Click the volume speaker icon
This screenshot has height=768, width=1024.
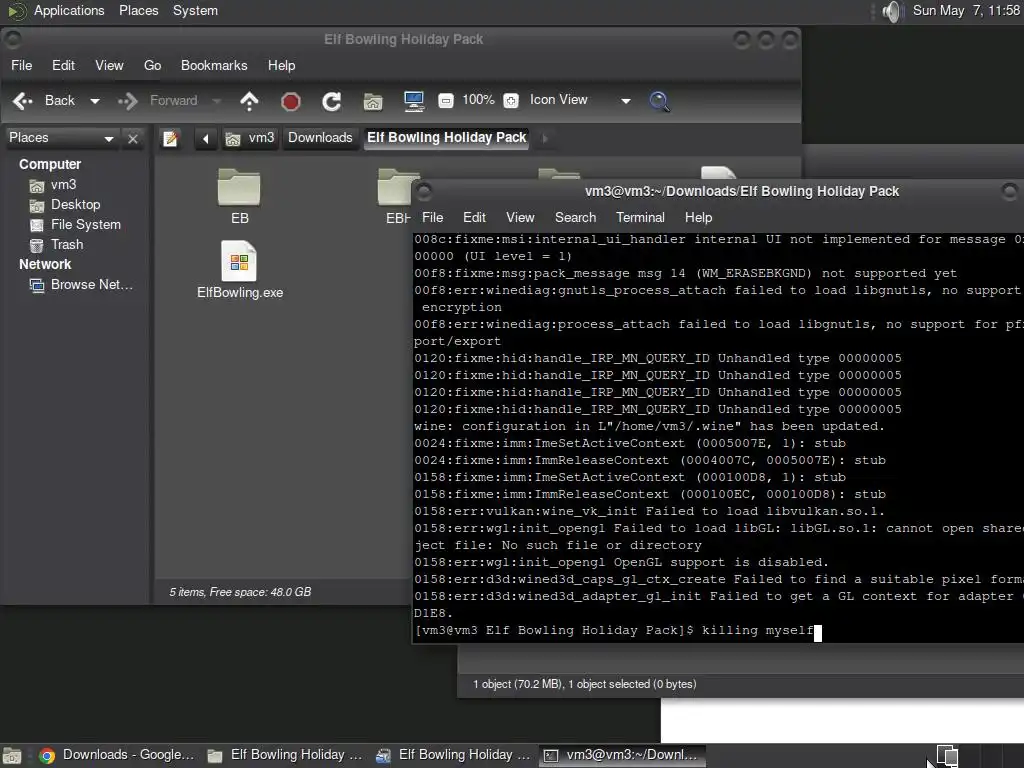click(x=892, y=11)
